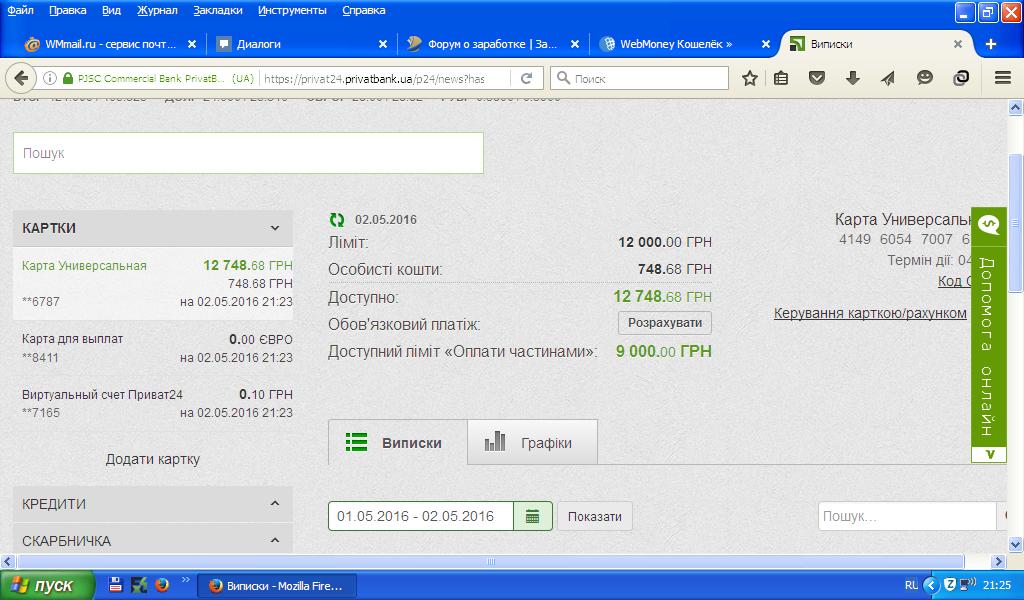Open the calendar date picker icon
Viewport: 1024px width, 600px height.
[532, 516]
